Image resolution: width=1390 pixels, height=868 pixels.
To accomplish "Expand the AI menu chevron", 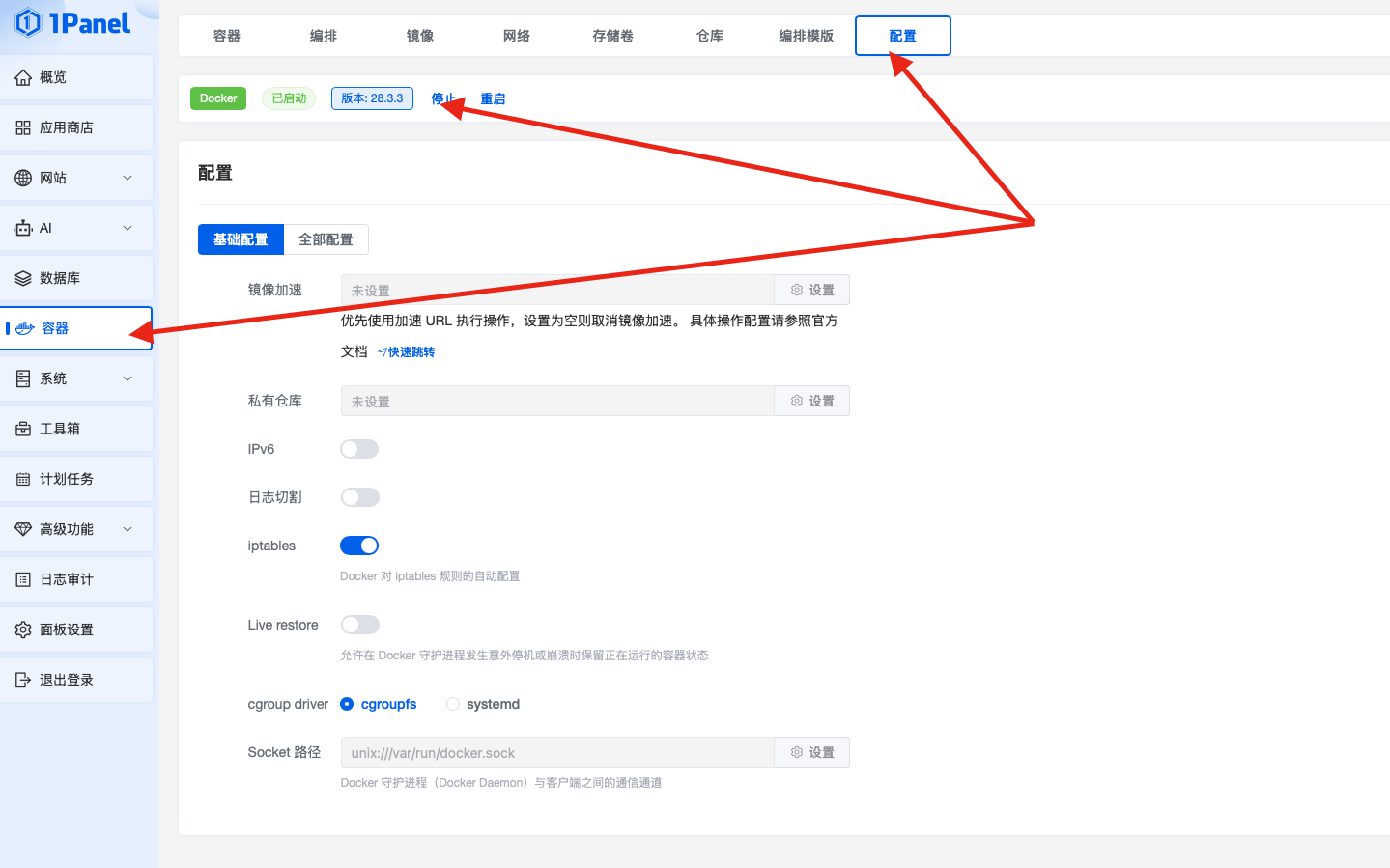I will click(x=128, y=228).
